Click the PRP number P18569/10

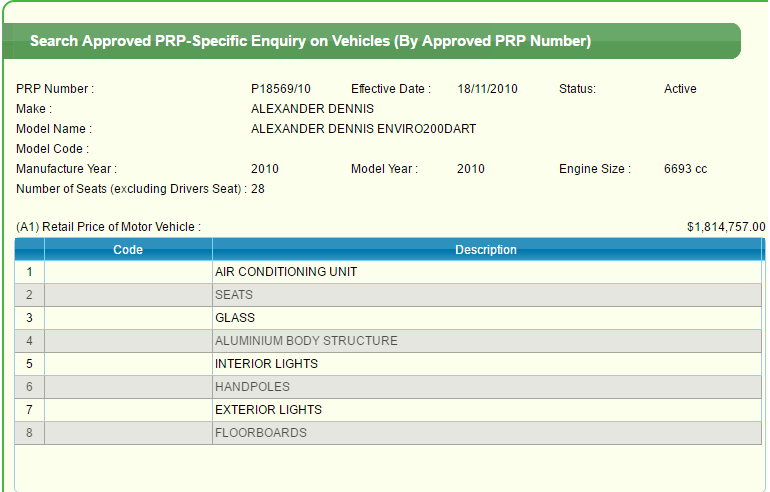coord(281,89)
